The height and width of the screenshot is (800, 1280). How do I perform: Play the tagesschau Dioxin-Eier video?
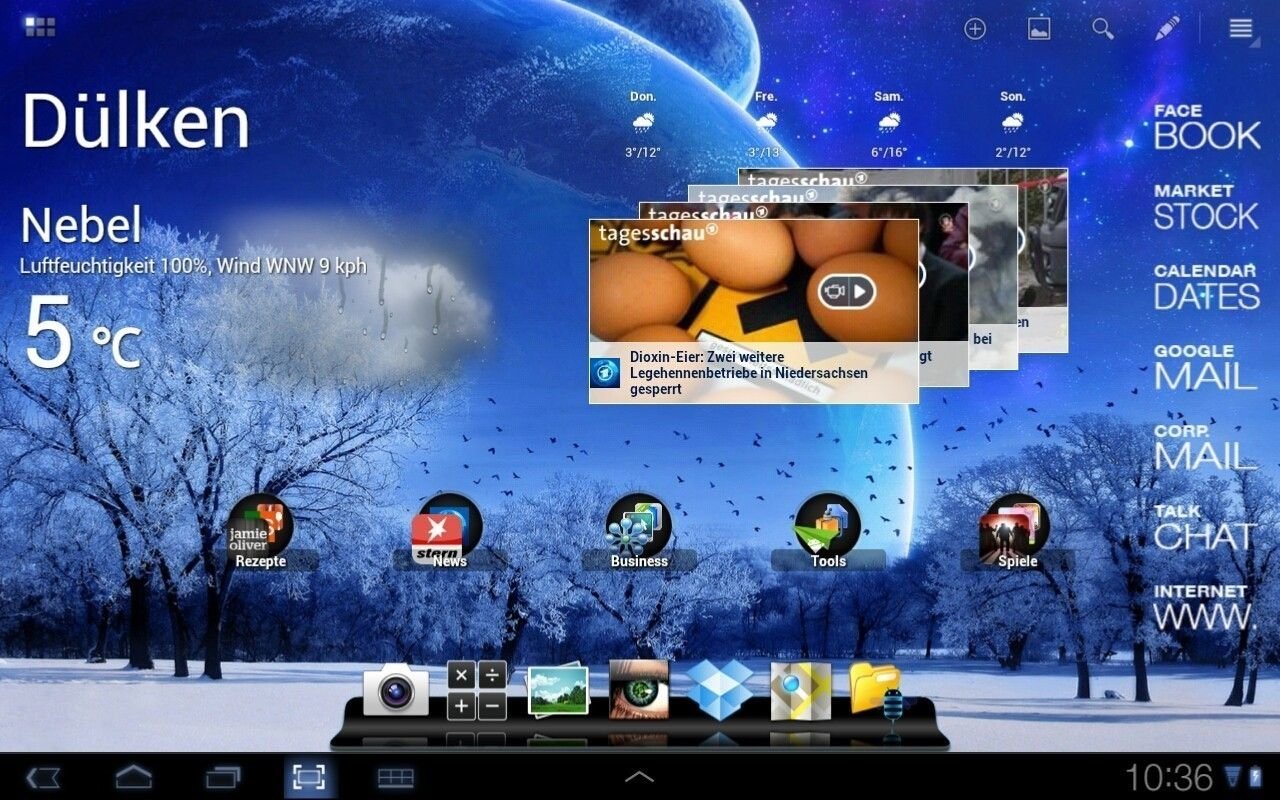(847, 291)
